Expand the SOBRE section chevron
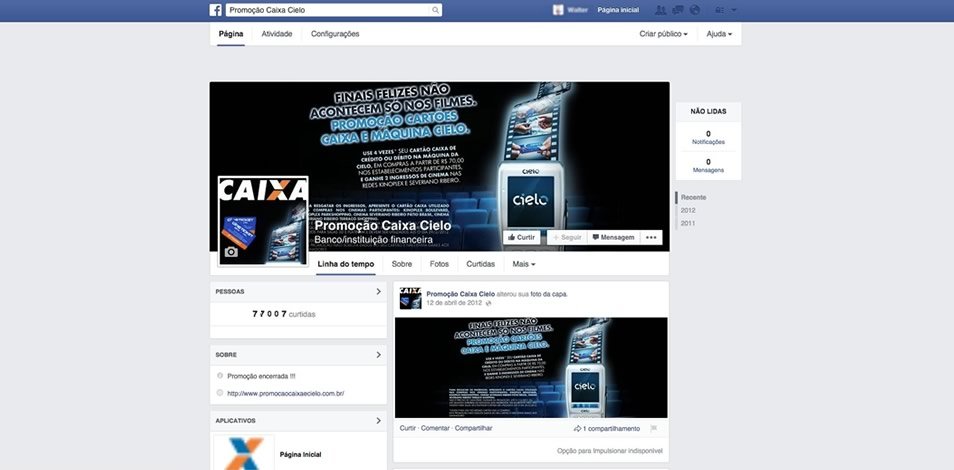Screen dimensions: 954x470 (378, 354)
